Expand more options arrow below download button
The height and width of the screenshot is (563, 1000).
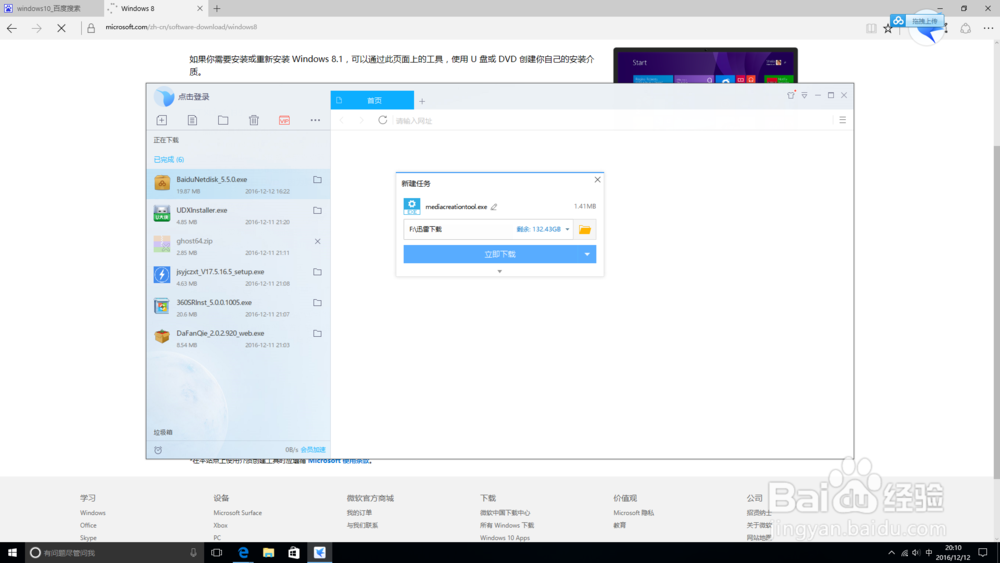[499, 272]
